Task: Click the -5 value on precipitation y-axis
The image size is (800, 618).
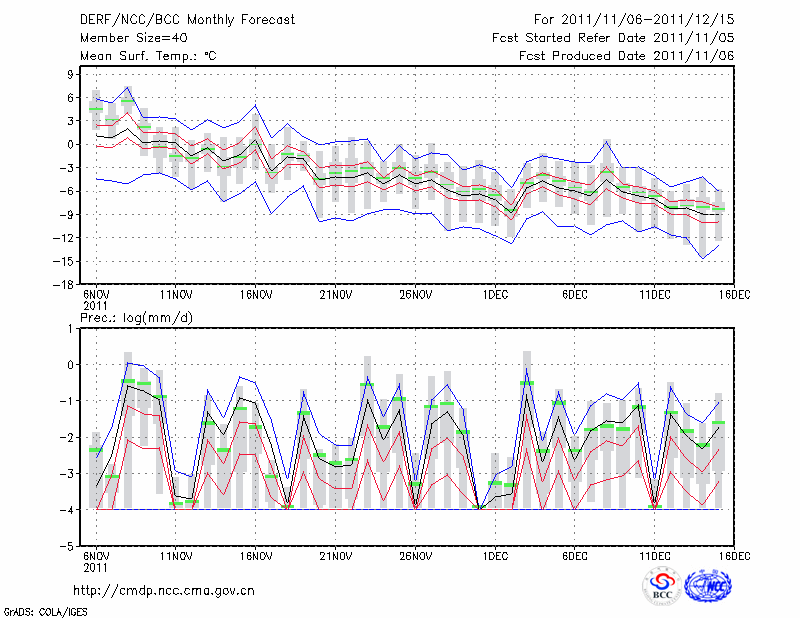Action: point(71,547)
